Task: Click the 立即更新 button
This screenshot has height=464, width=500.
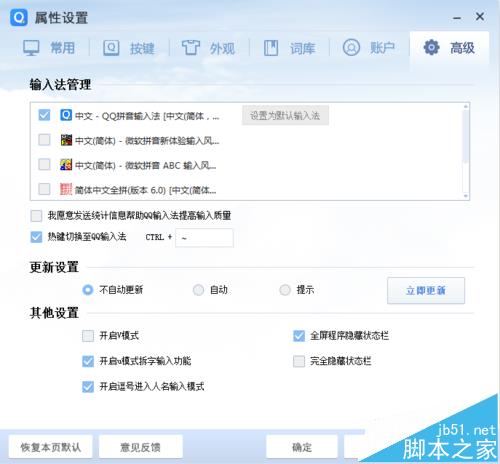Action: [426, 290]
